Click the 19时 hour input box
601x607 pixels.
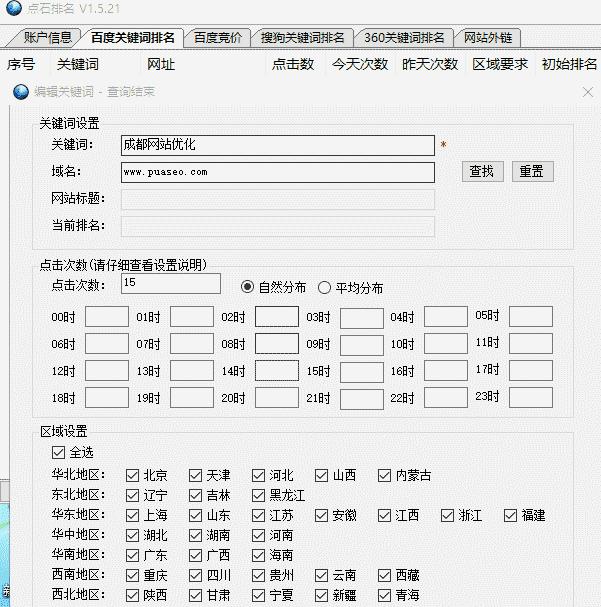(192, 398)
